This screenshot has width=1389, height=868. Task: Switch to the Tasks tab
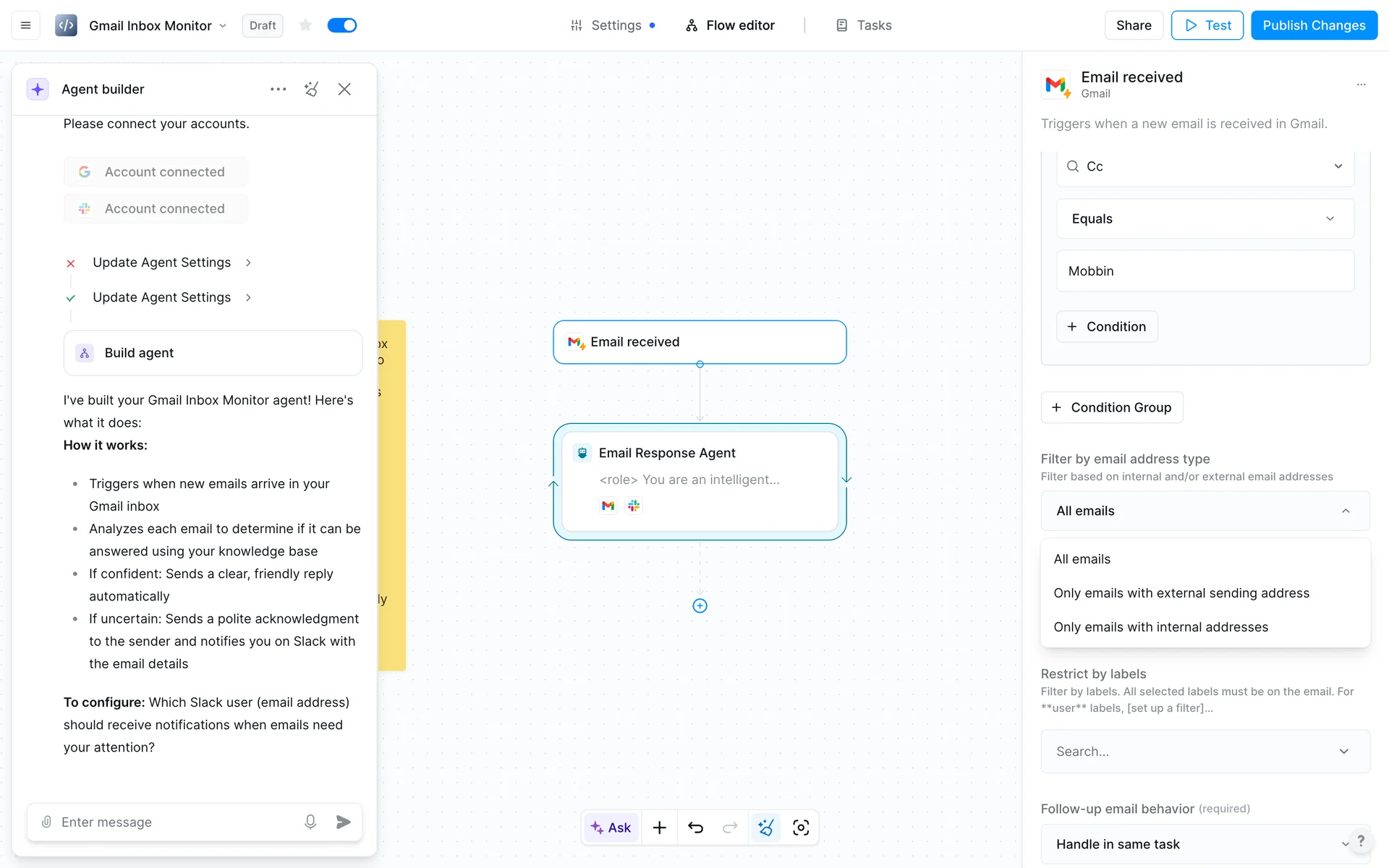click(x=864, y=25)
